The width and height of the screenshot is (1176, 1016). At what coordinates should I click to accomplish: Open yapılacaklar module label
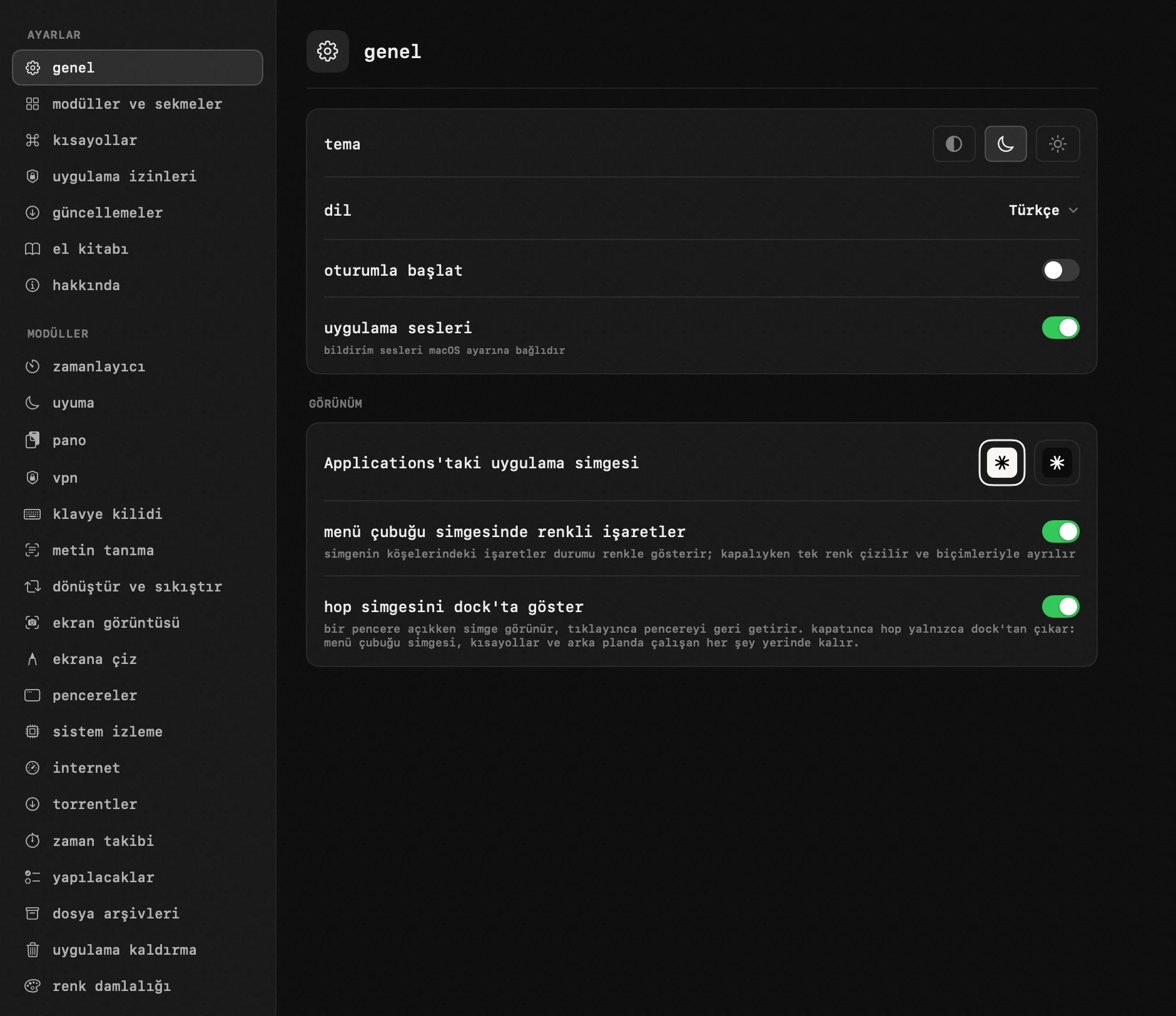click(103, 878)
